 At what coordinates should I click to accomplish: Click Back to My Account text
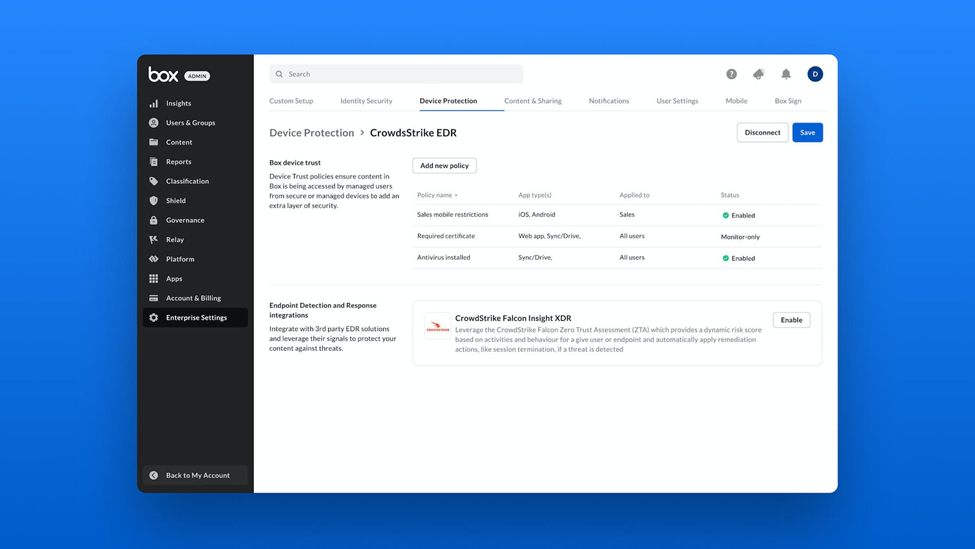[x=198, y=475]
